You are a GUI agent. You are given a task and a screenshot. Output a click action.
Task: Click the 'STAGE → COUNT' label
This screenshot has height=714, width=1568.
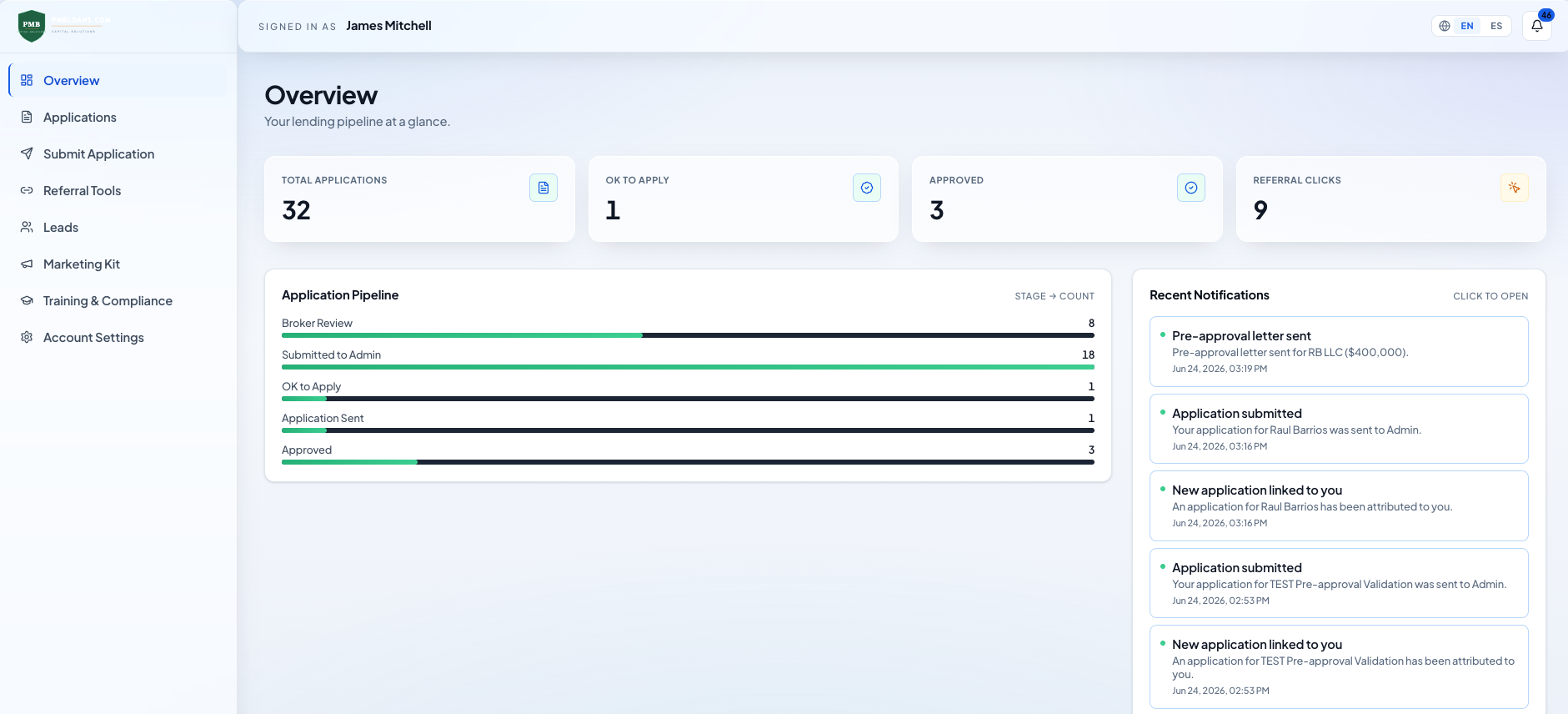pos(1055,296)
